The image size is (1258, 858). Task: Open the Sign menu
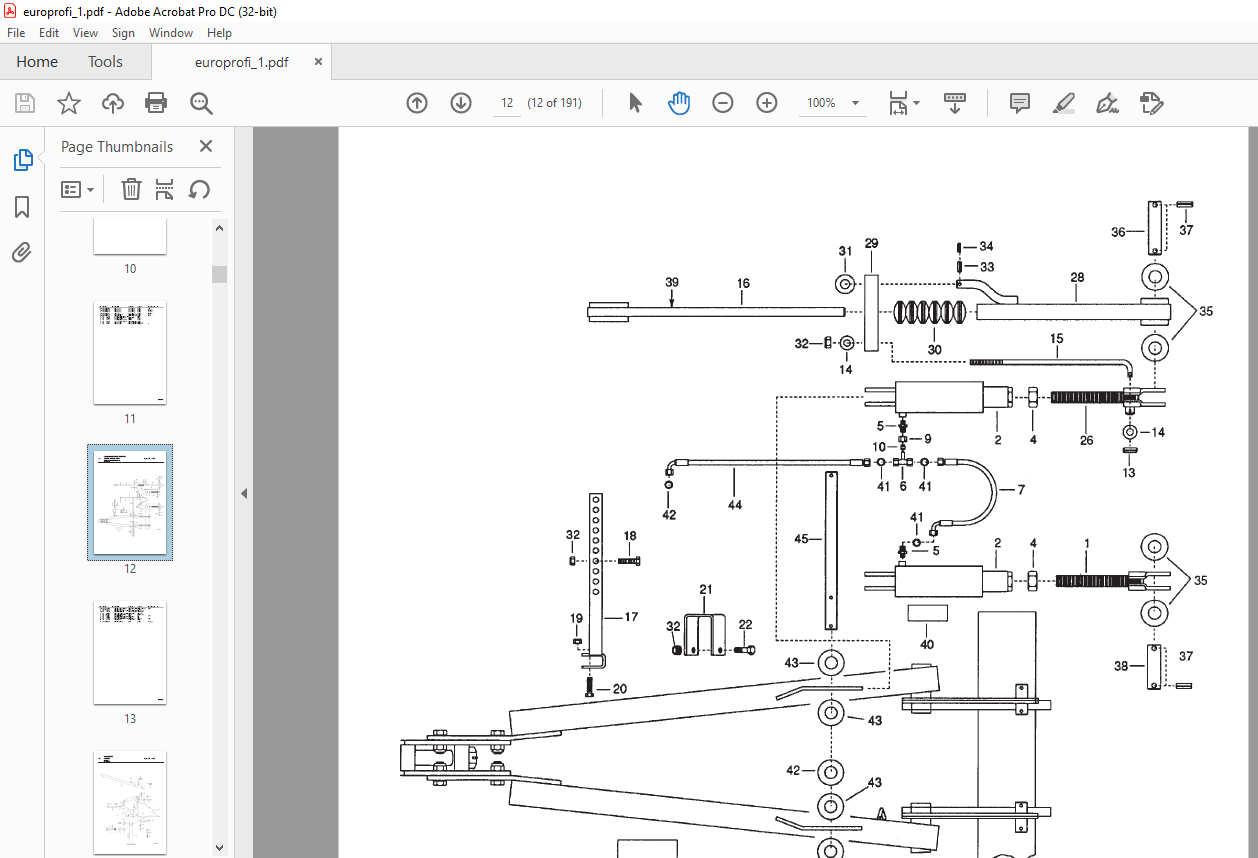click(123, 33)
